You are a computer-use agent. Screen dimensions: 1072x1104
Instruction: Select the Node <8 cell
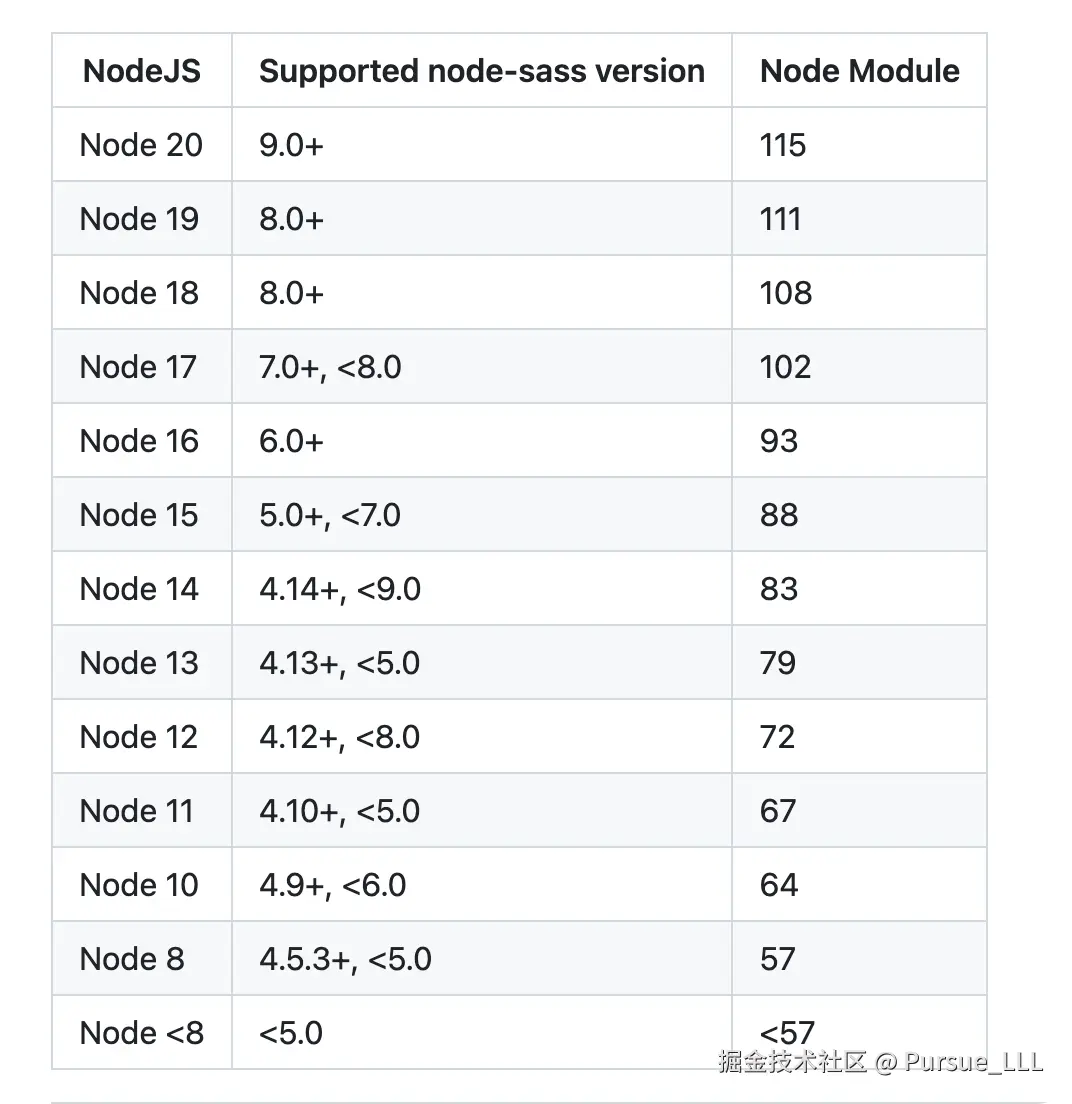[x=141, y=1033]
